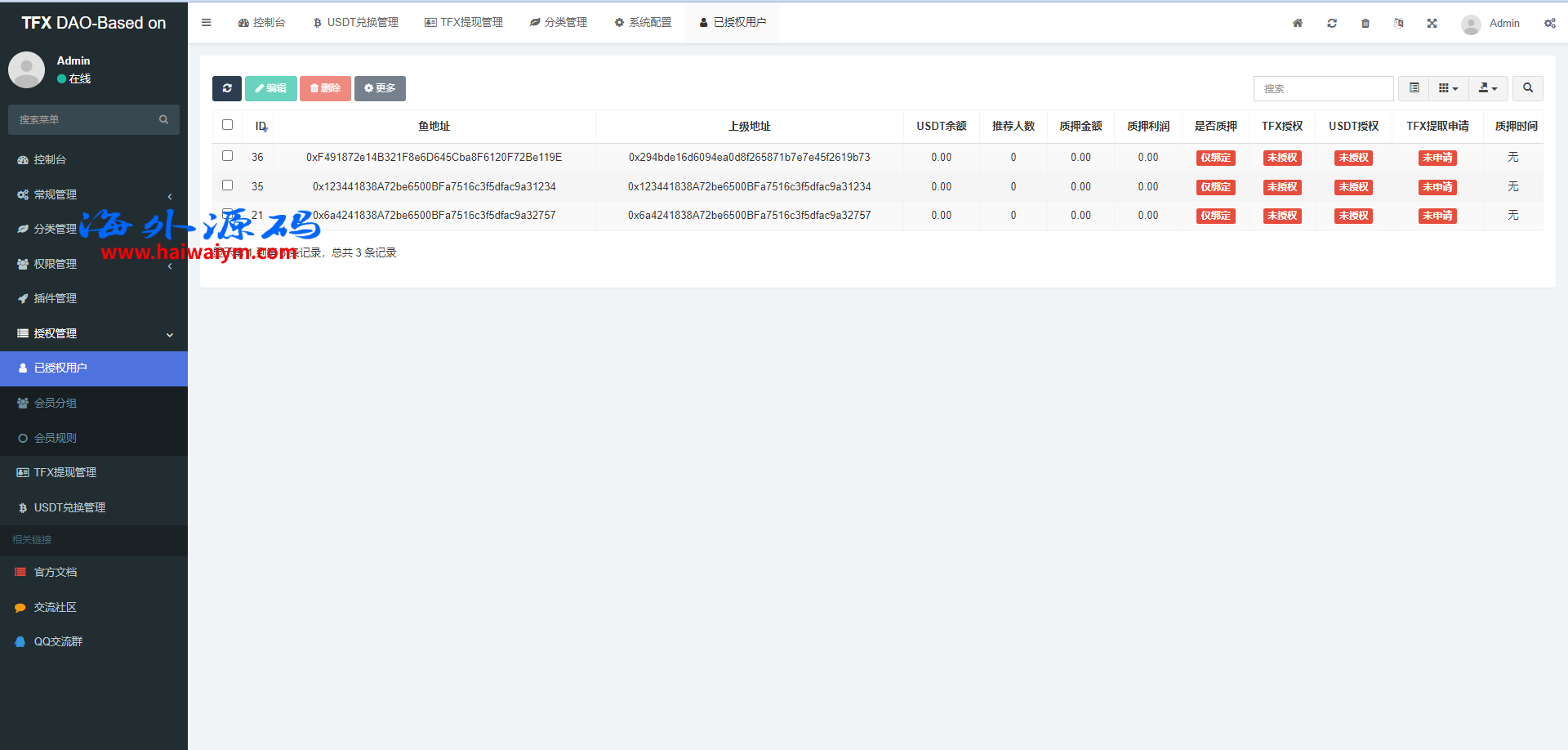The width and height of the screenshot is (1568, 750).
Task: Open 会员分组 in the sidebar
Action: [56, 403]
